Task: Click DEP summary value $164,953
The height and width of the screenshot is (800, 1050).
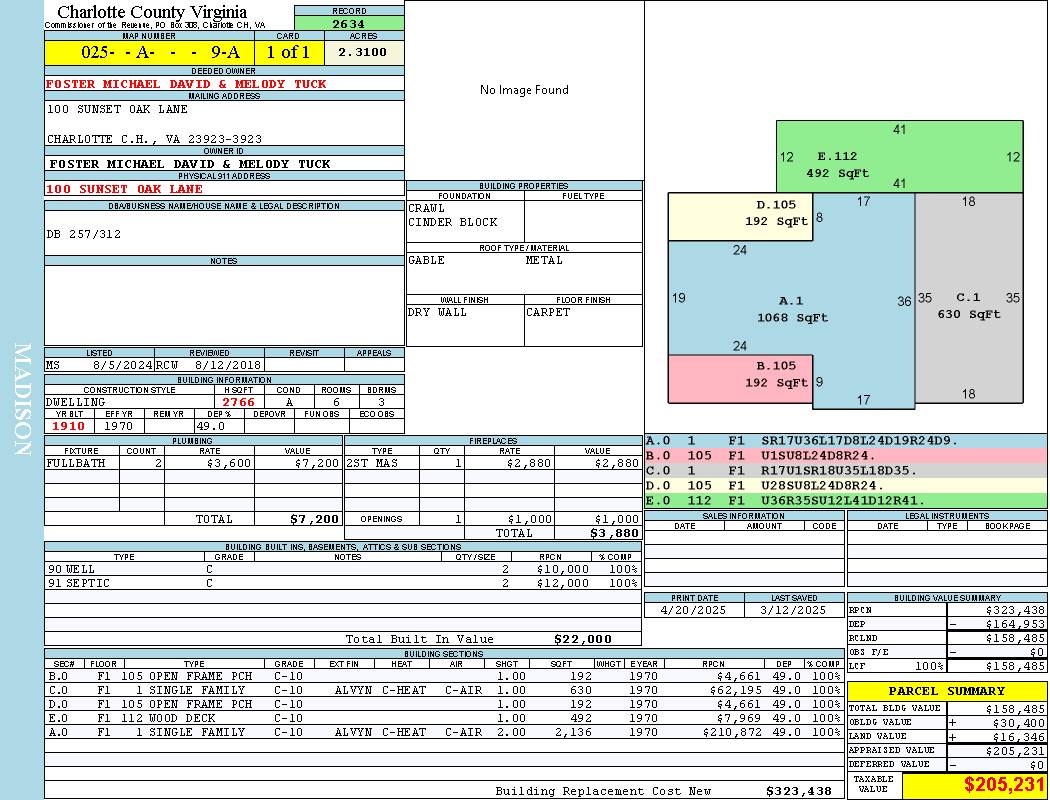Action: [1015, 625]
